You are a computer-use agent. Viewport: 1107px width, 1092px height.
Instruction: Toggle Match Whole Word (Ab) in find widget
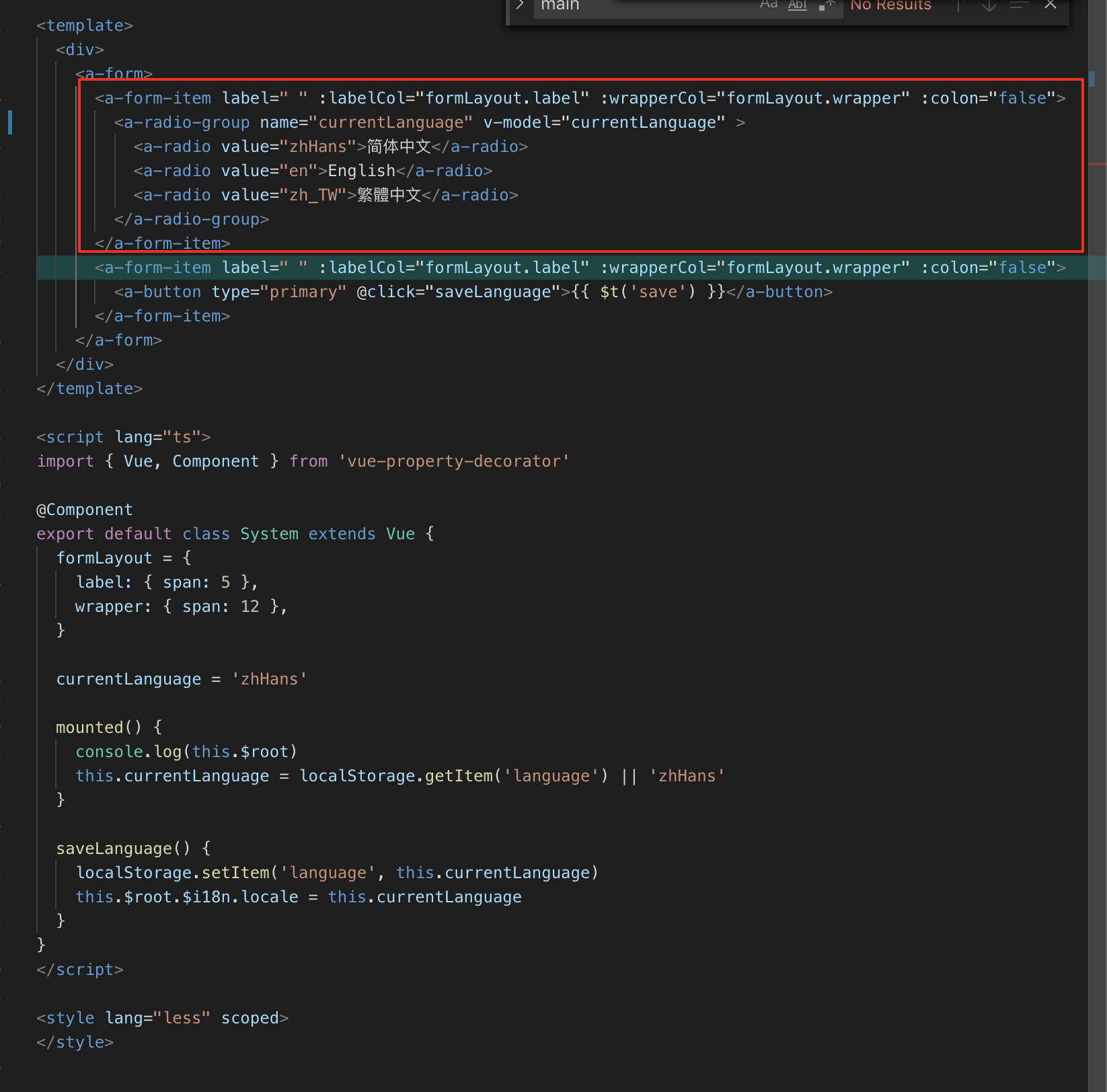pyautogui.click(x=798, y=5)
